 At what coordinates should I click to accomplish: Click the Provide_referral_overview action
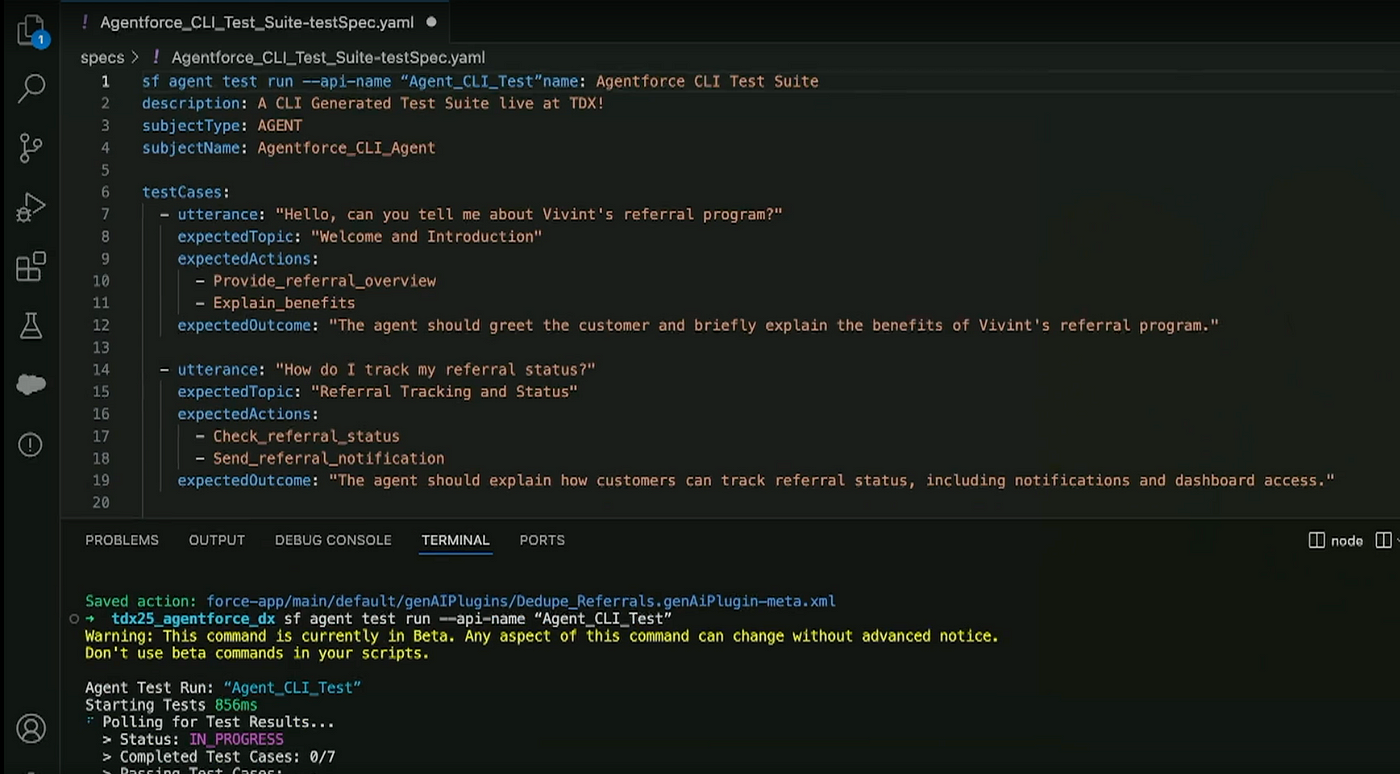click(324, 281)
